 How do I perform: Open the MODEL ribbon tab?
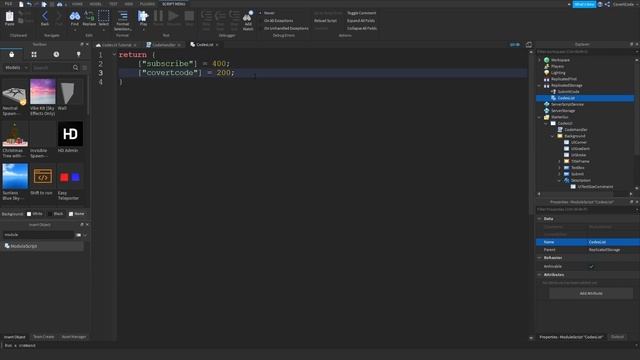coord(96,4)
